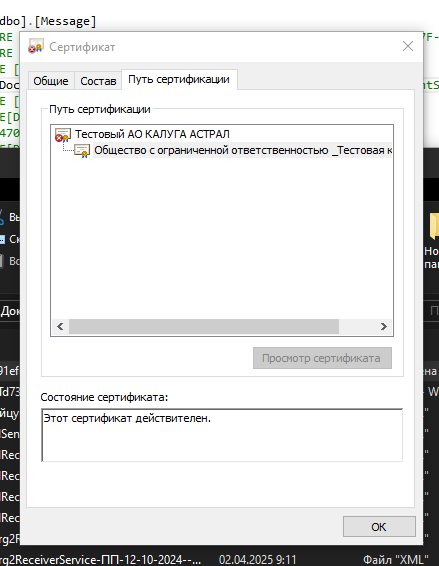This screenshot has height=566, width=439.
Task: Click the Файл "XML" type cell behind dialog
Action: [x=396, y=560]
